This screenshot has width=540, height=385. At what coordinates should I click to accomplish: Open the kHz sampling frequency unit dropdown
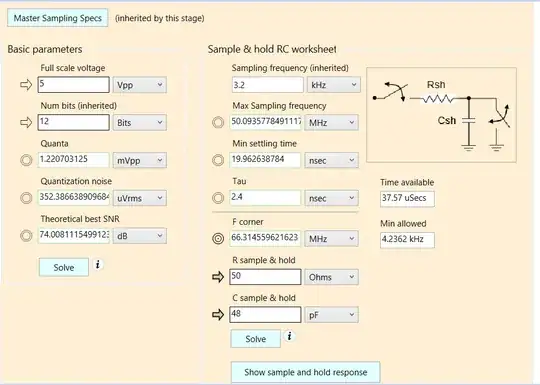click(x=333, y=85)
